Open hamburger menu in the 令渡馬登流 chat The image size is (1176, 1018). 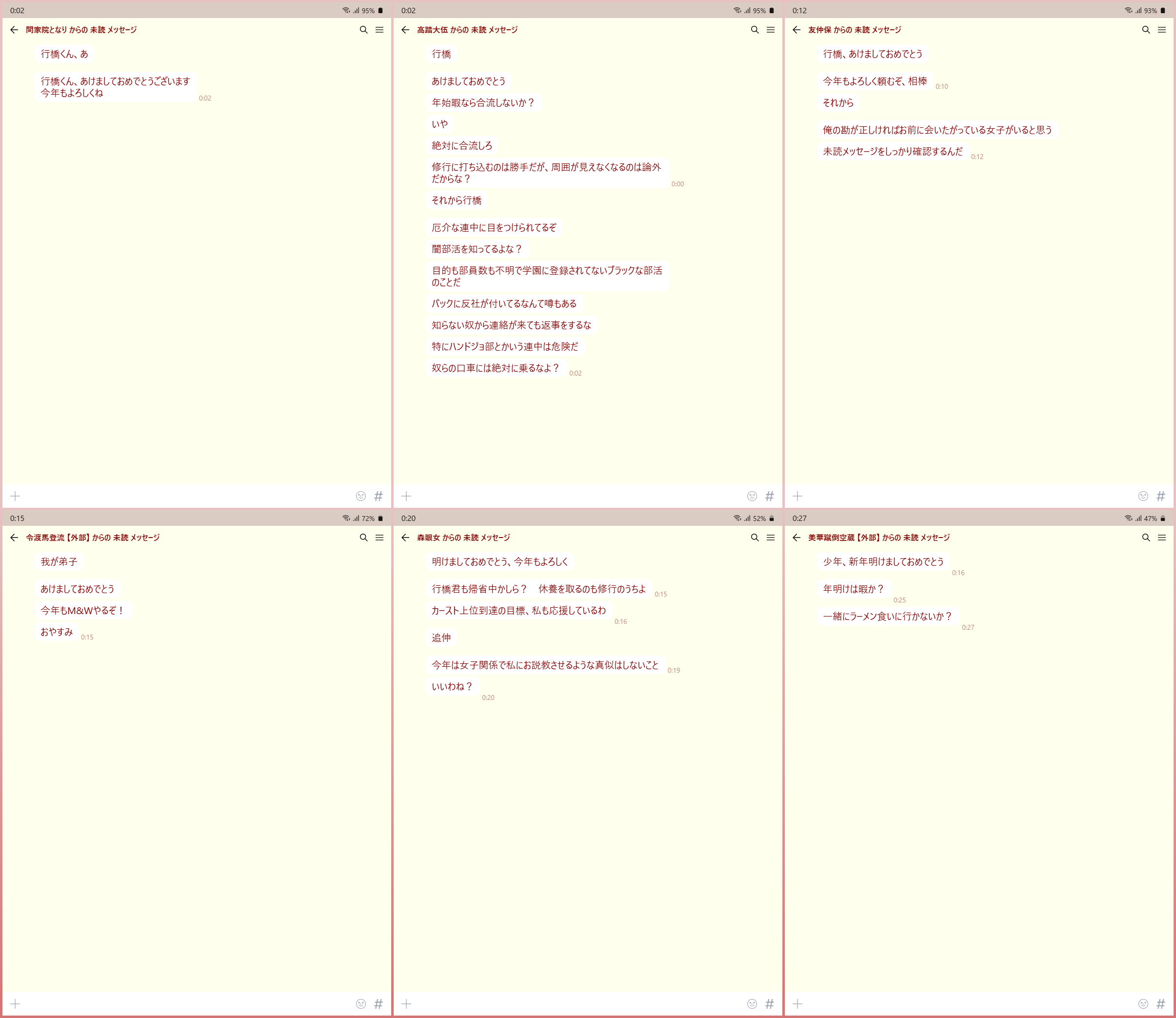(379, 538)
